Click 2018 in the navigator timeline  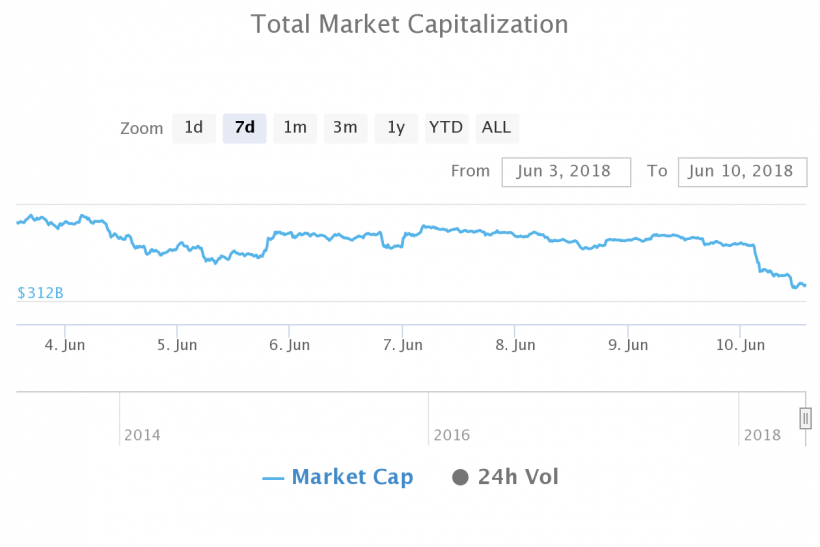click(762, 435)
